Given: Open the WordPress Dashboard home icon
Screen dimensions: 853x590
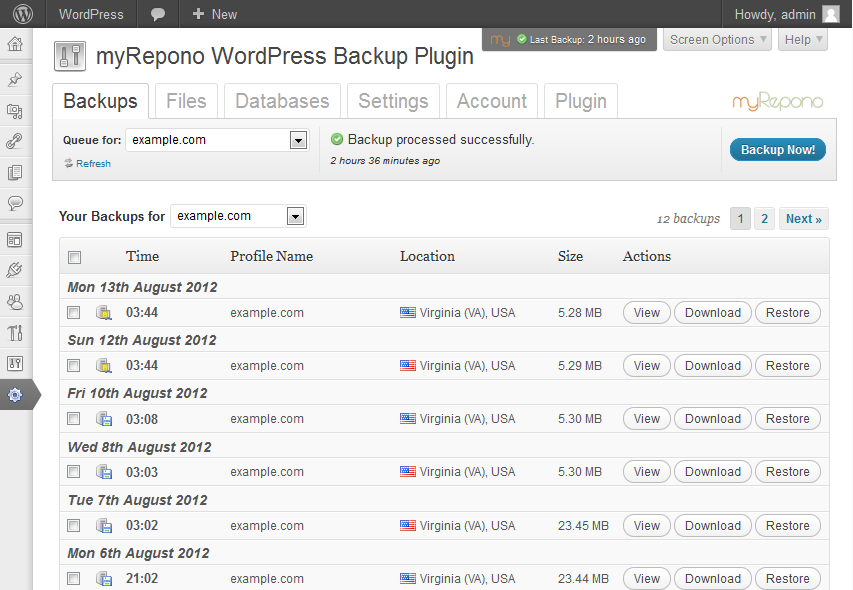Looking at the screenshot, I should (14, 44).
